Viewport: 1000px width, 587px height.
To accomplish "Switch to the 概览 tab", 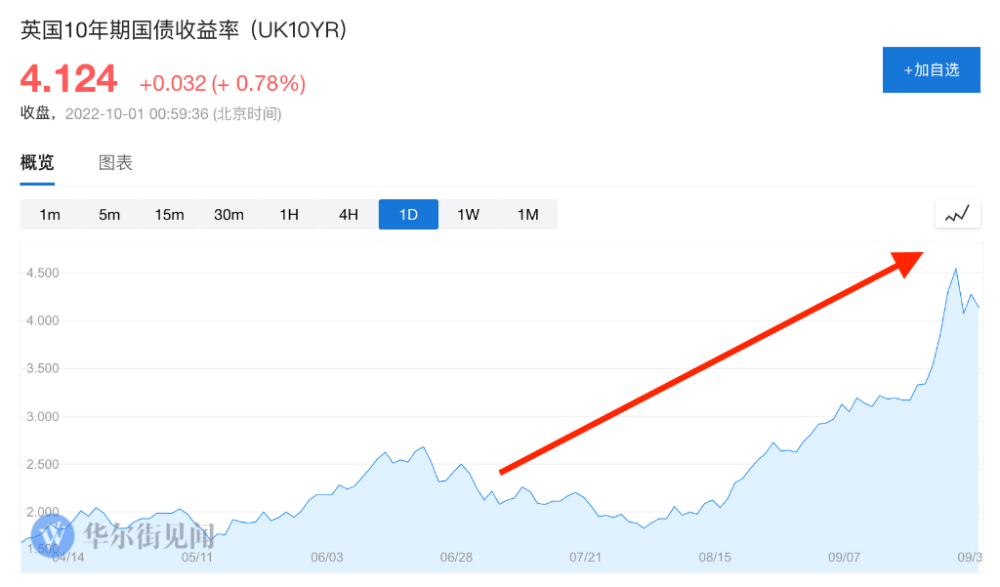I will point(37,163).
